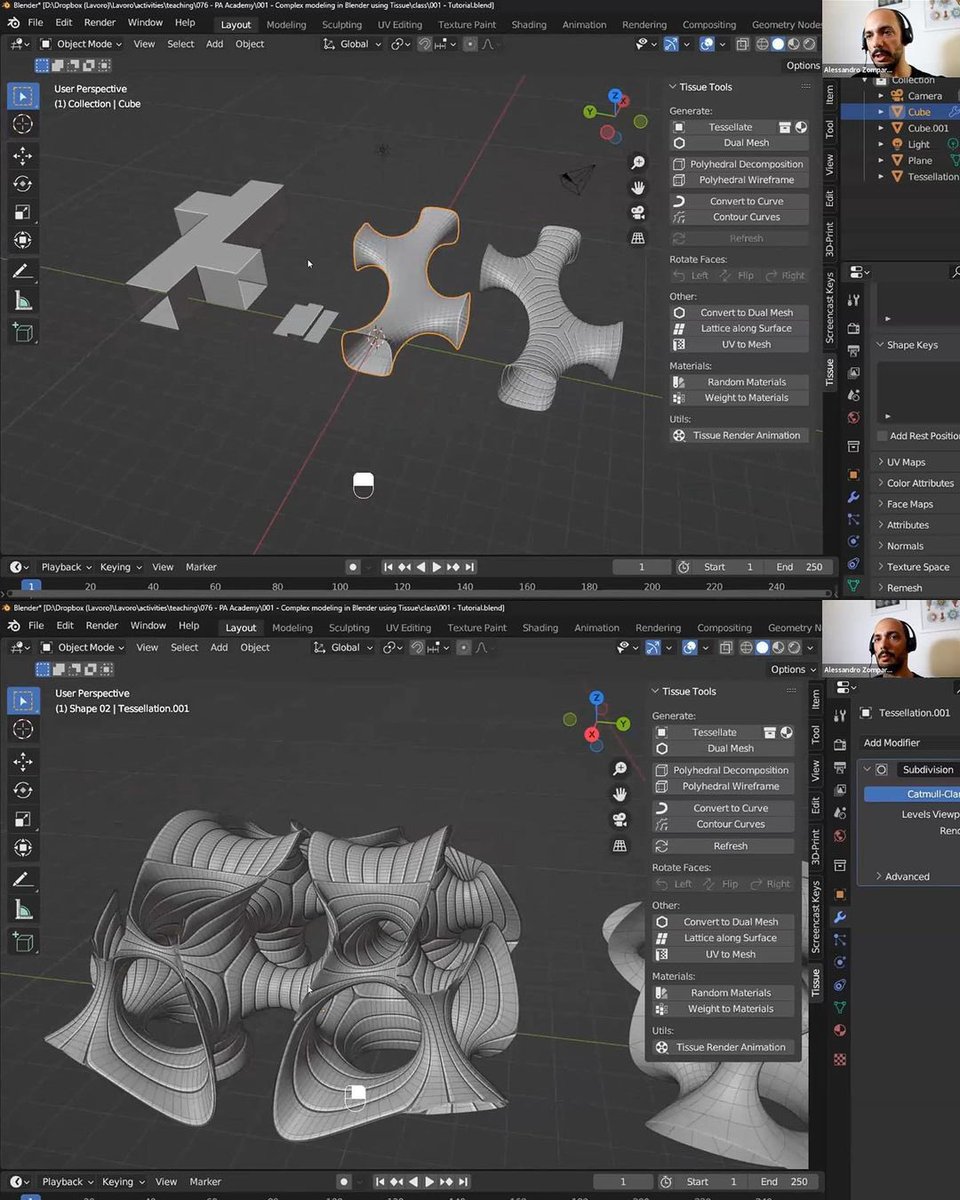960x1200 pixels.
Task: Click the End frame 250 field
Action: 800,567
